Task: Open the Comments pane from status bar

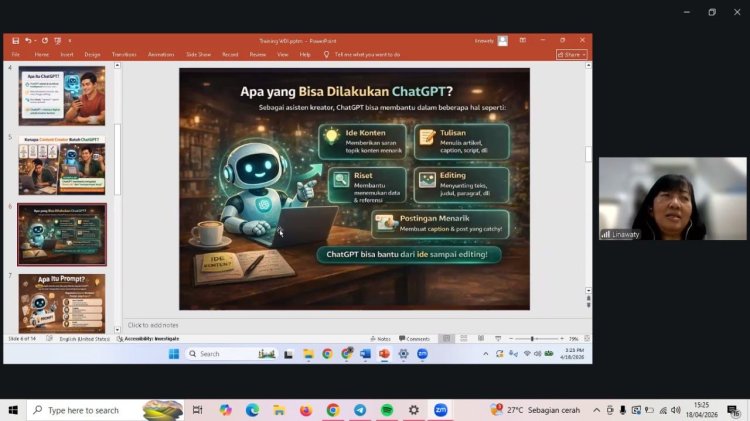Action: pyautogui.click(x=415, y=339)
